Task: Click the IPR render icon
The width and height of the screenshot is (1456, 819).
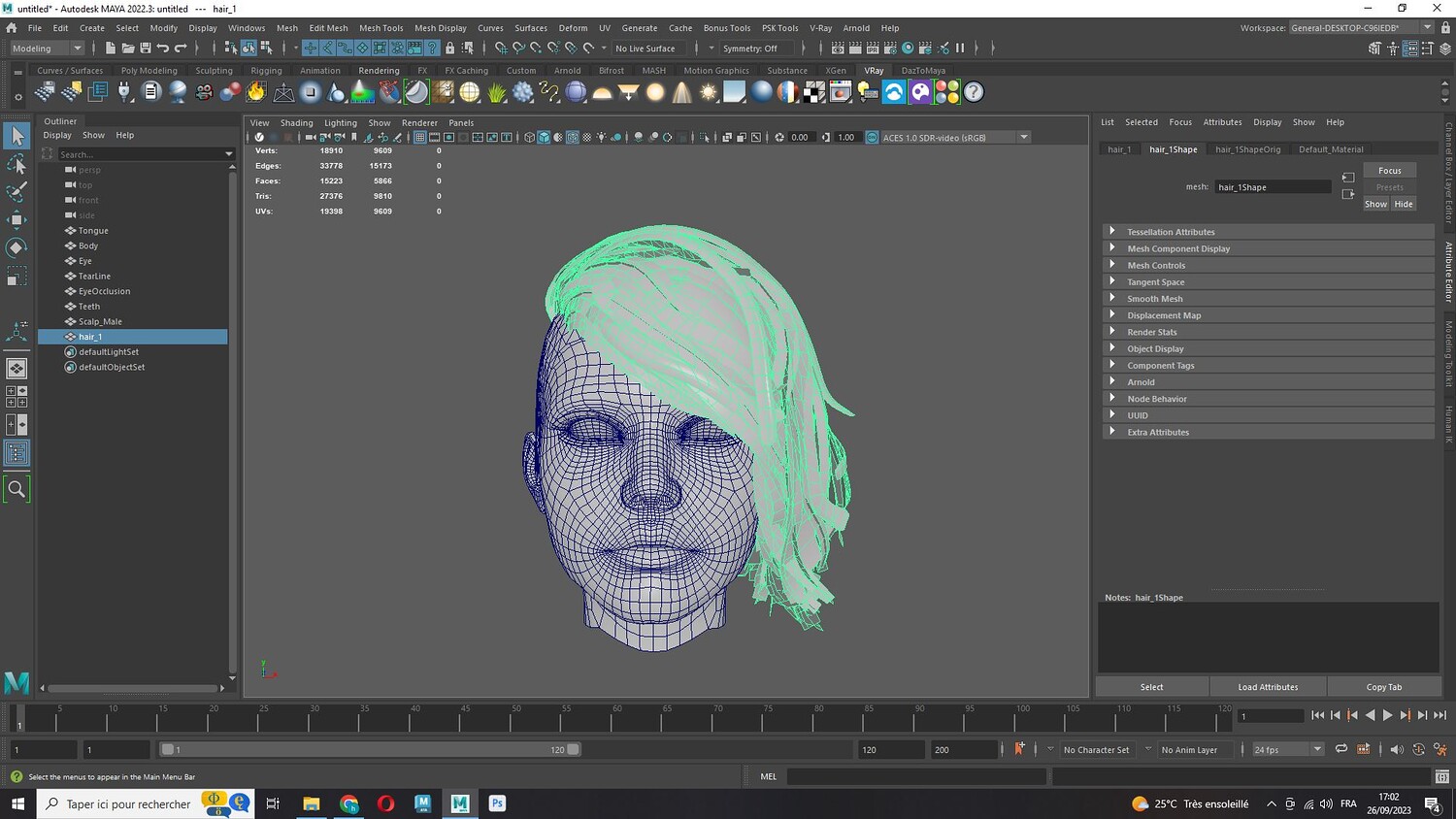Action: tap(873, 48)
